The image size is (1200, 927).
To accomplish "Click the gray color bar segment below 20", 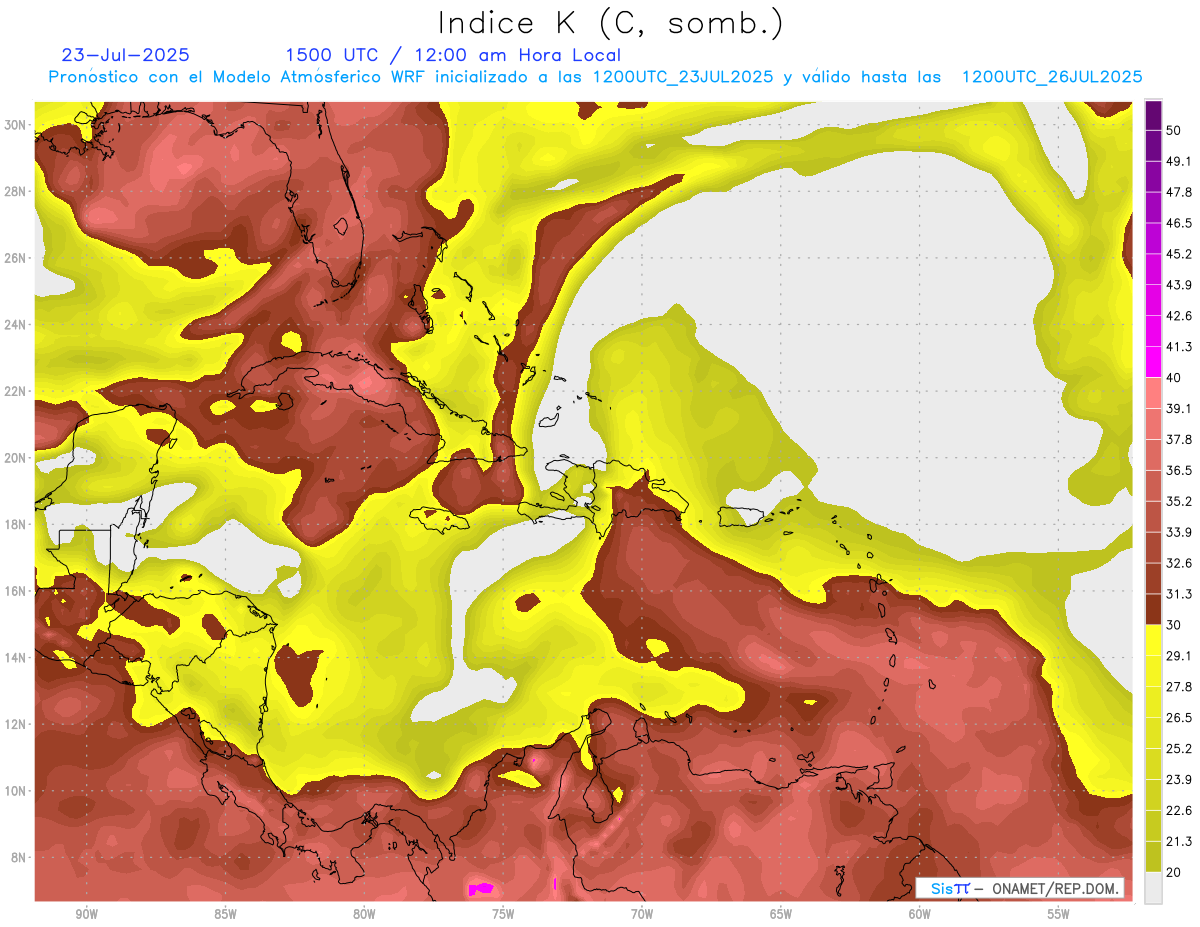I will click(1153, 887).
